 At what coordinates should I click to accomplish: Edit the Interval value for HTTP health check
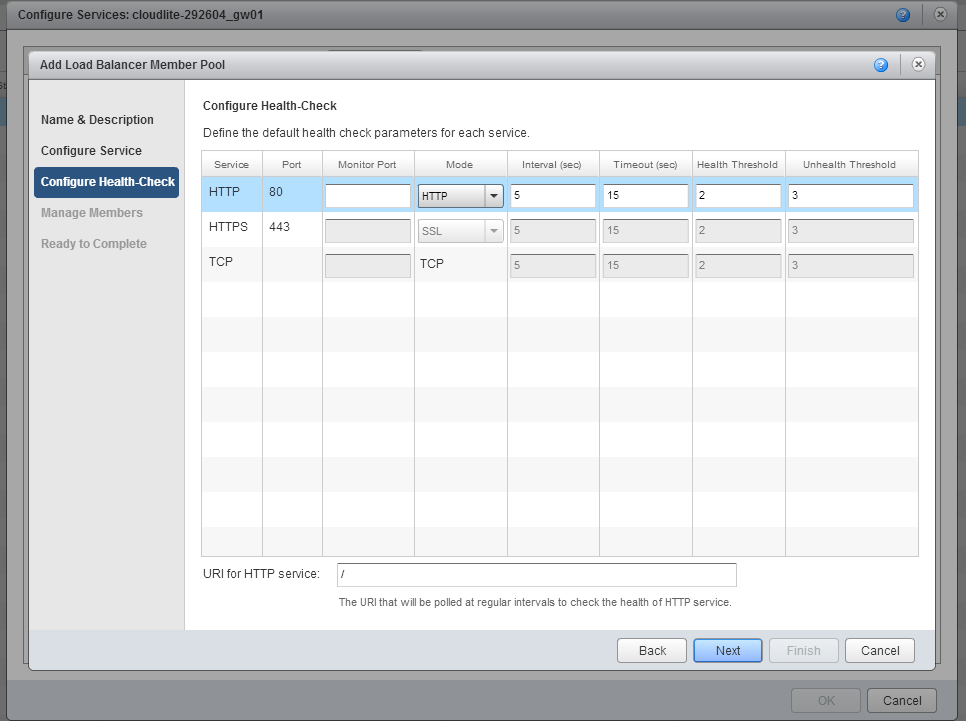coord(553,195)
